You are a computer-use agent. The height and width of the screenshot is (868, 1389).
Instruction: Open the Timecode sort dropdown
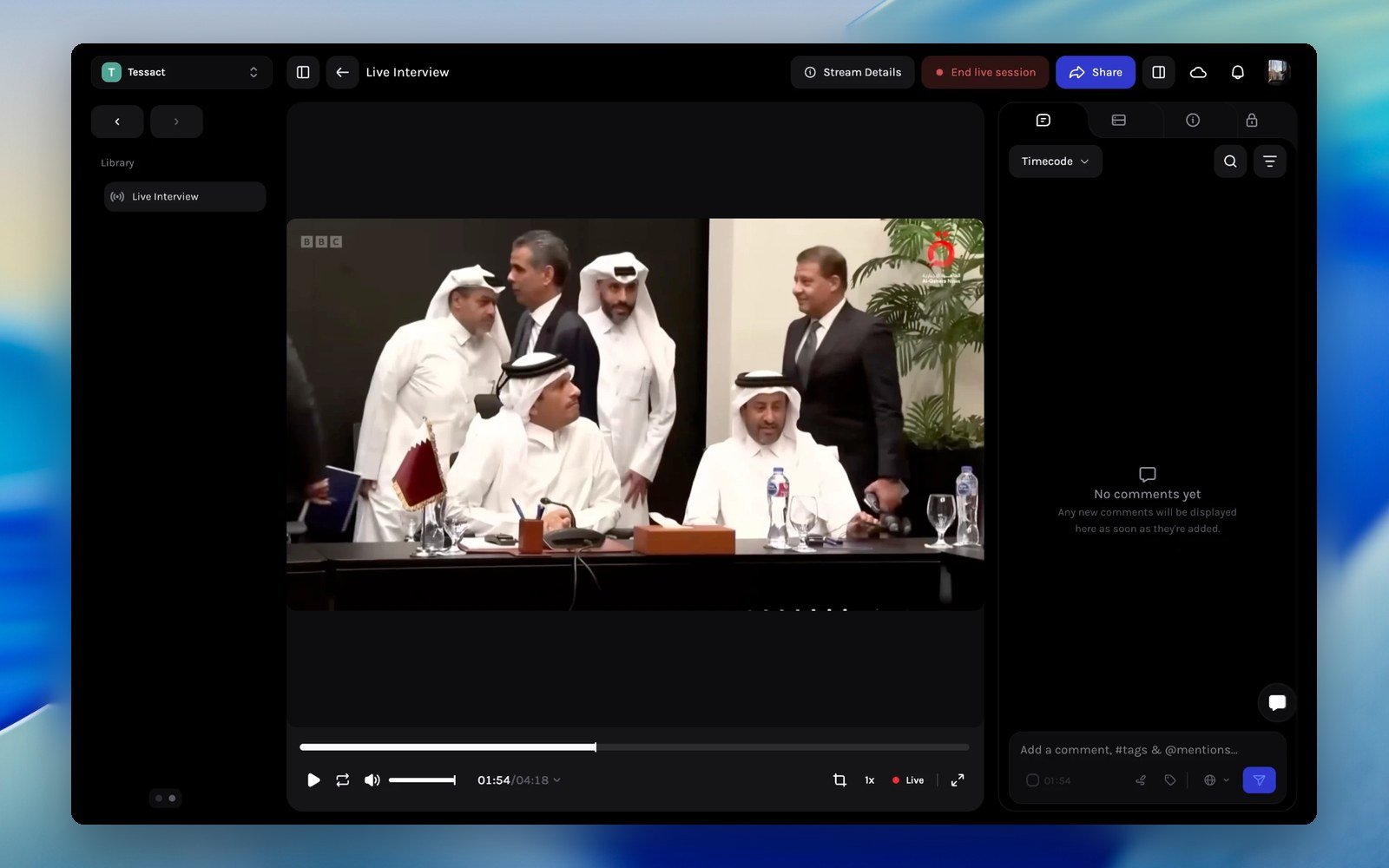pyautogui.click(x=1056, y=161)
